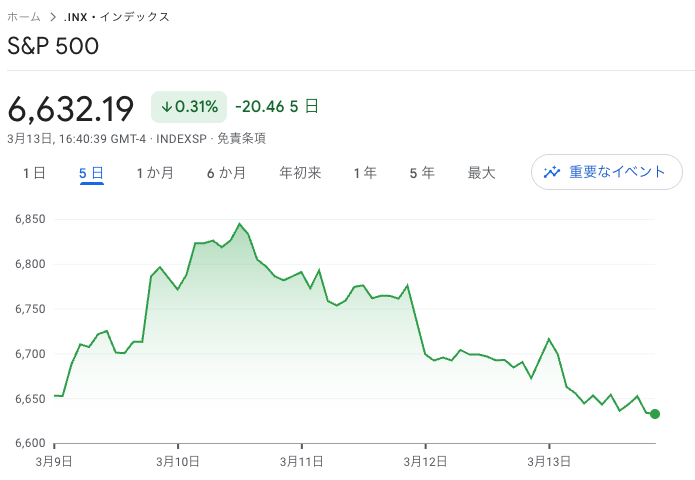The image size is (695, 480).
Task: Select the 5年 time range tab
Action: [x=421, y=173]
